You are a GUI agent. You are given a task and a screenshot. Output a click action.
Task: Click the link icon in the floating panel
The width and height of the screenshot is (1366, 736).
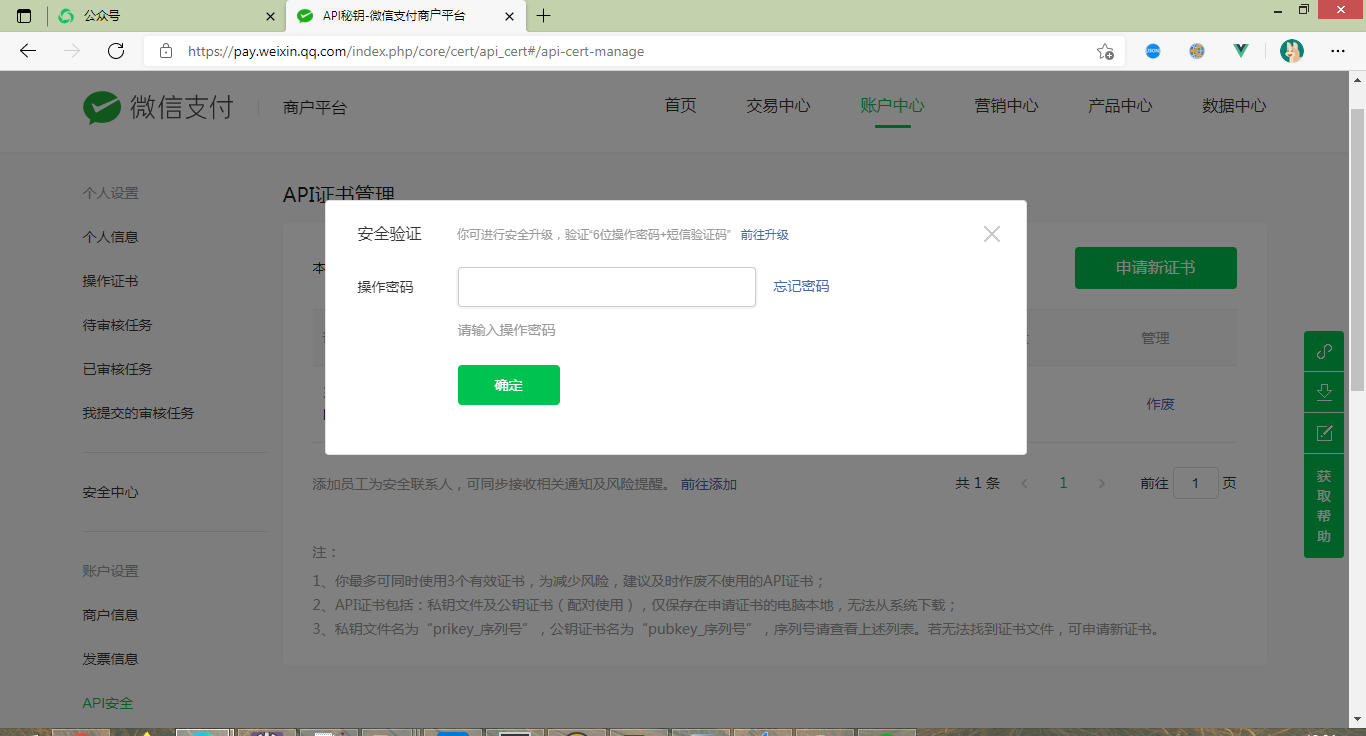1324,351
